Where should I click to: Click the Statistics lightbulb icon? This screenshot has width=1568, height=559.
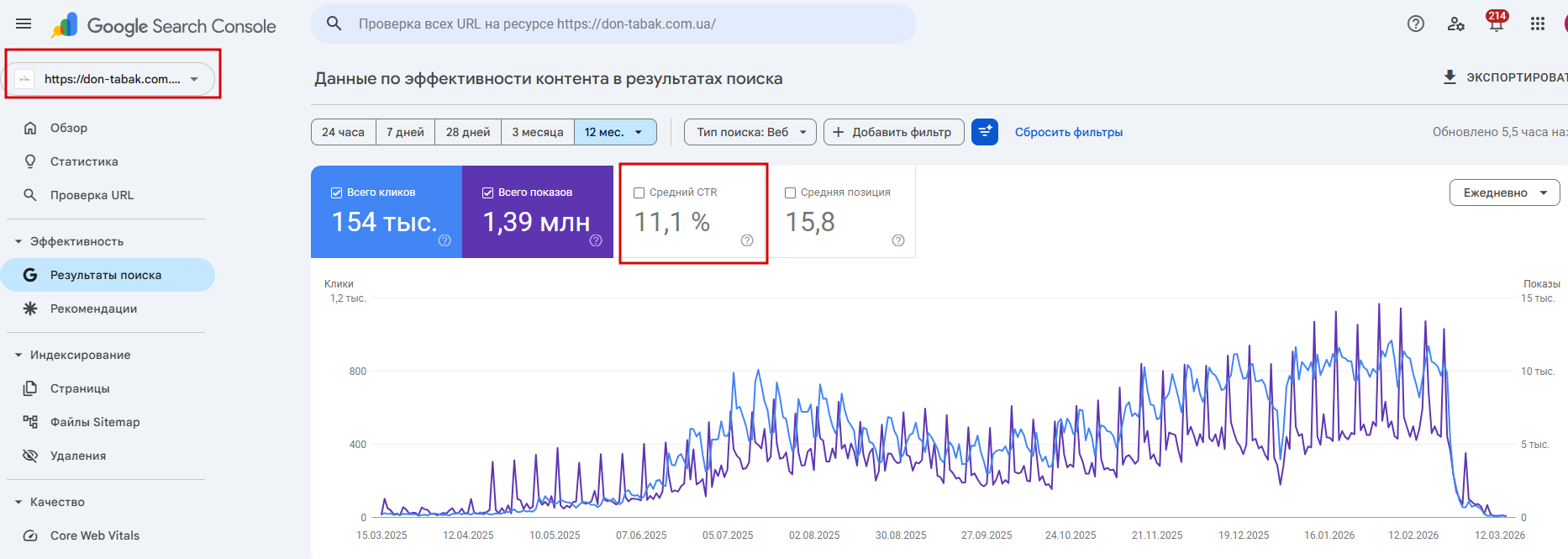click(30, 161)
